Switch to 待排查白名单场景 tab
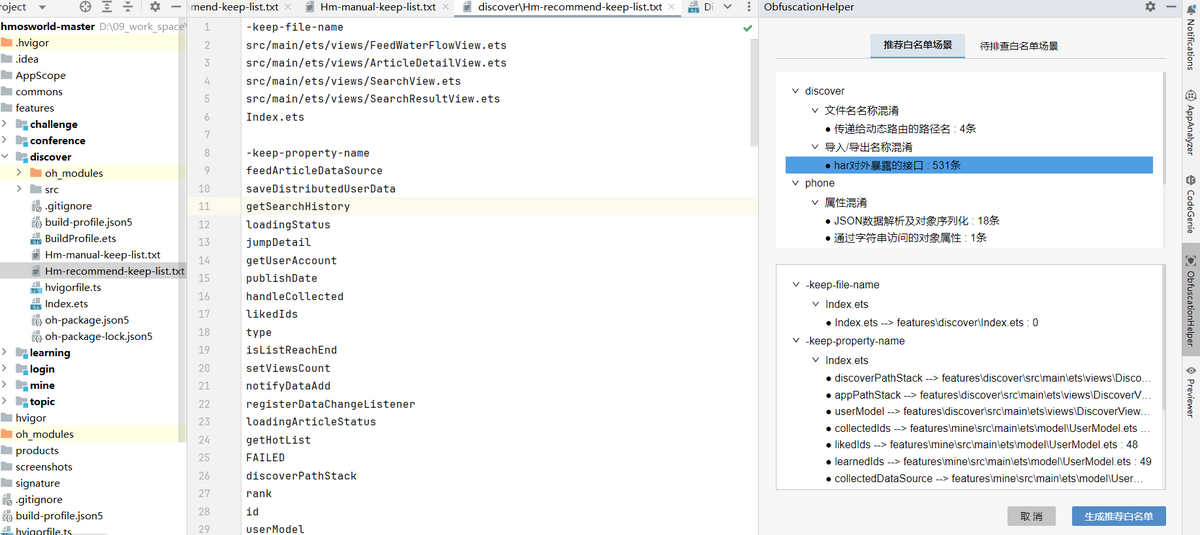Screen dimensions: 1200x535 click(1019, 46)
